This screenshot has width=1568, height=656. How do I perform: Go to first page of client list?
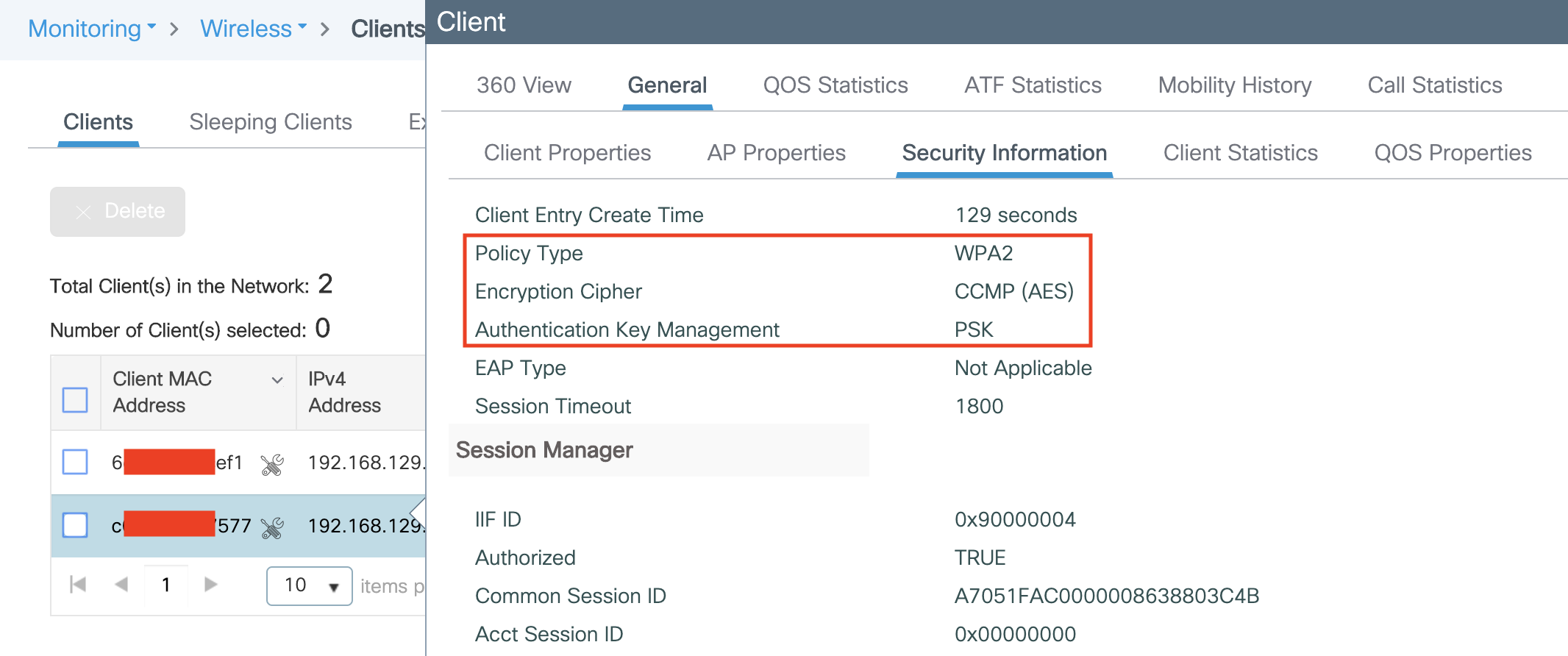[78, 585]
